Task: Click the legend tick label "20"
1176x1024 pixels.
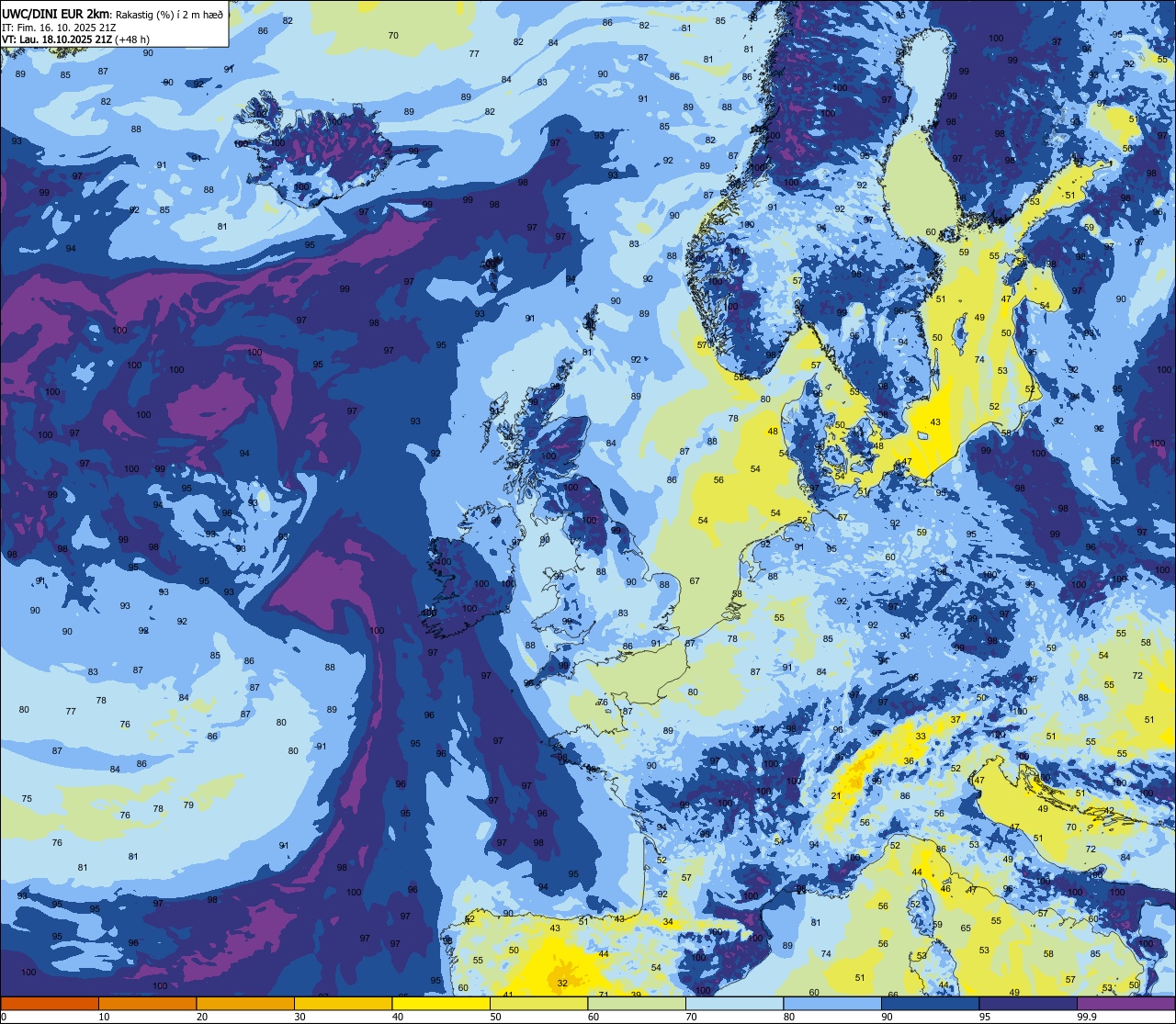Action: coord(201,1017)
